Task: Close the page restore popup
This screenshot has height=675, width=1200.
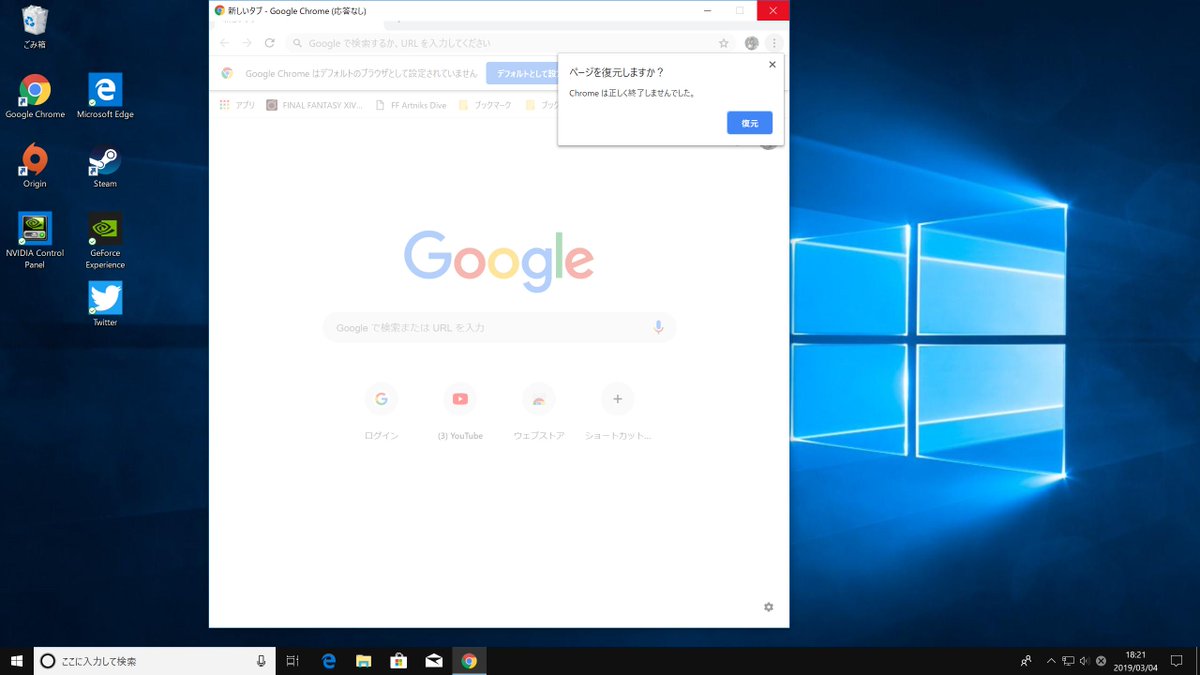Action: coord(771,65)
